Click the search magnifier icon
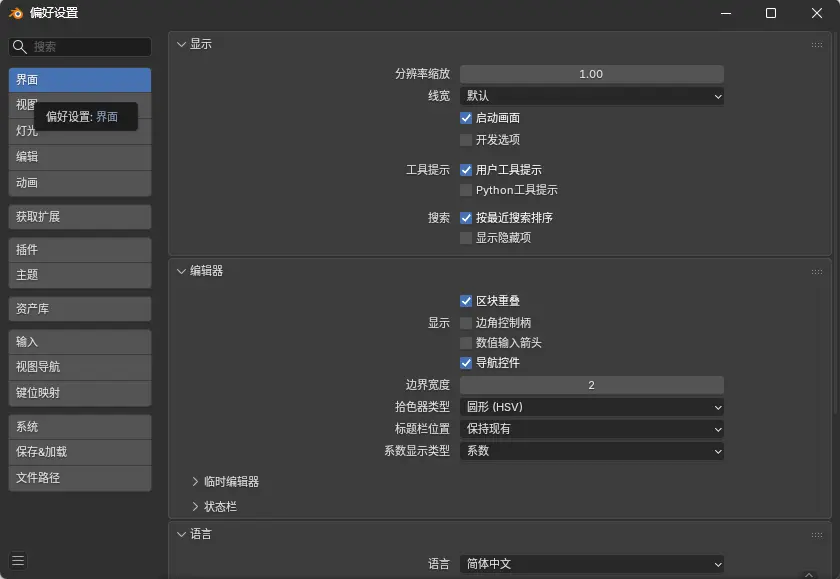 [x=19, y=47]
